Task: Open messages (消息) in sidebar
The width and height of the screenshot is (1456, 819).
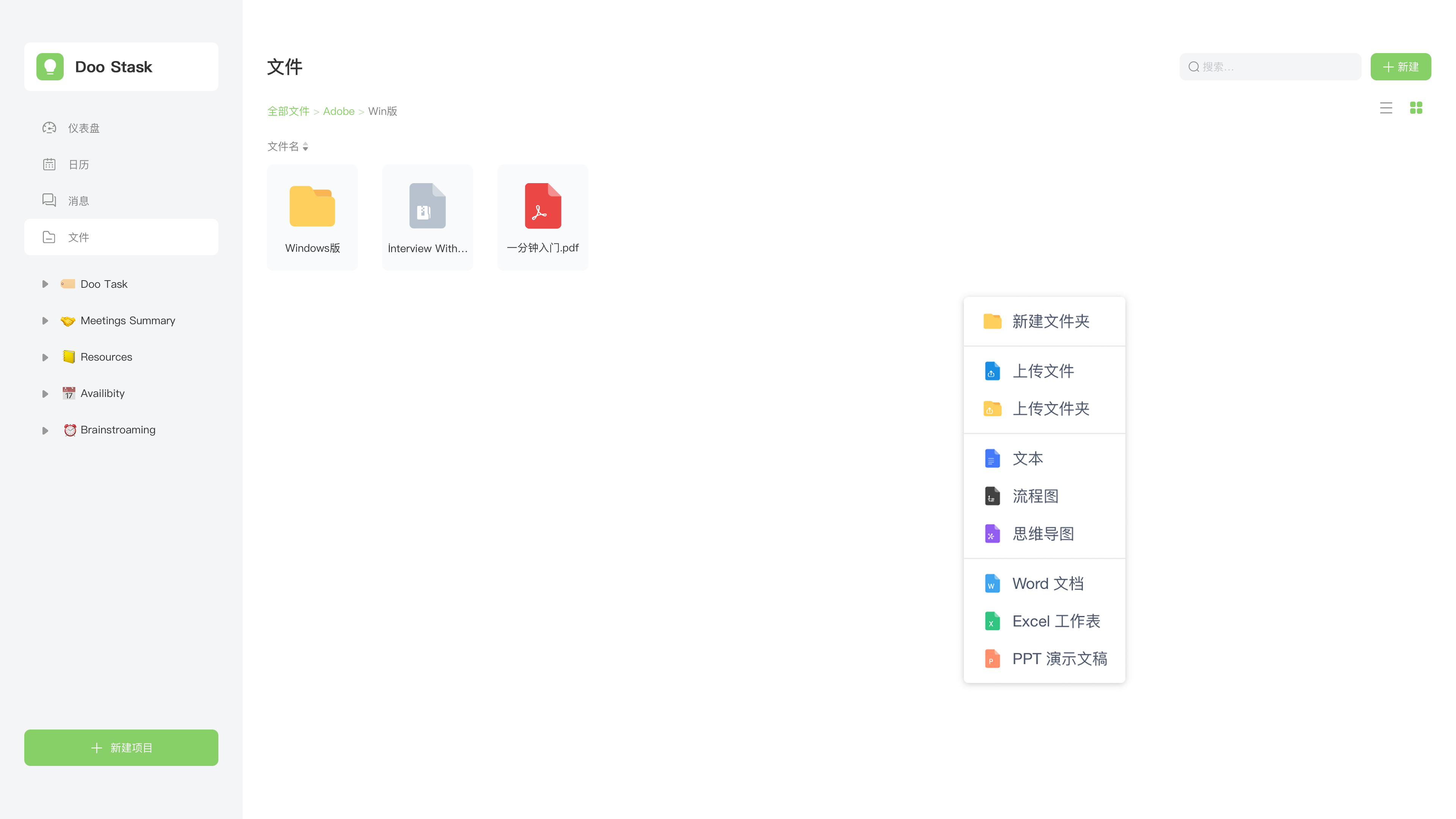Action: coord(78,201)
